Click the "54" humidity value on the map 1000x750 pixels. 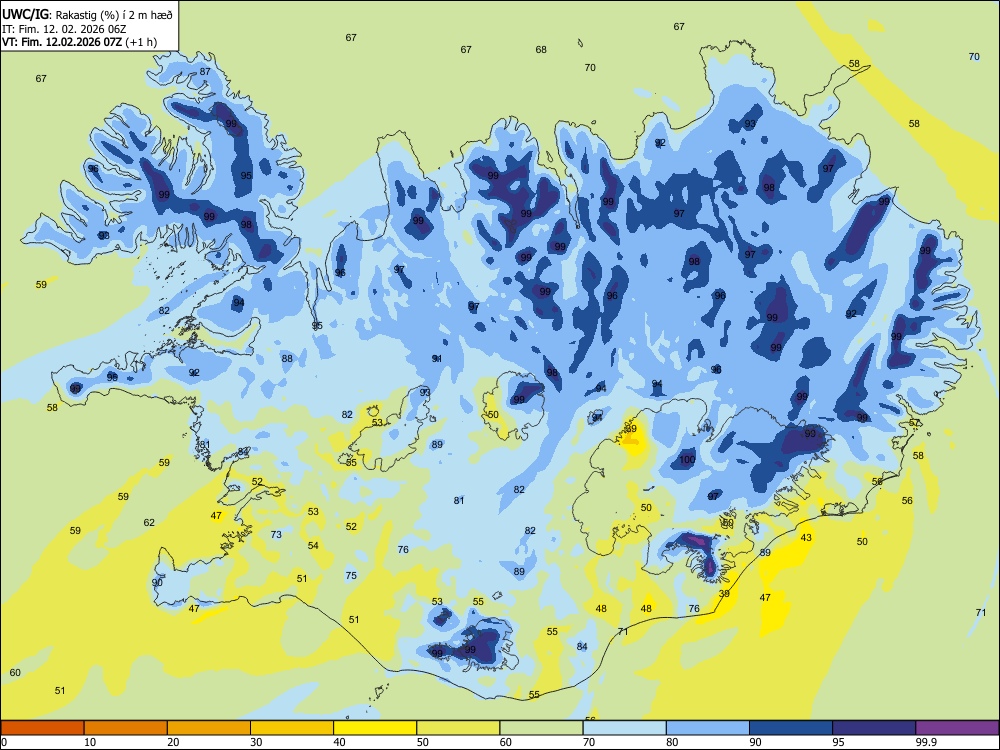[x=312, y=545]
